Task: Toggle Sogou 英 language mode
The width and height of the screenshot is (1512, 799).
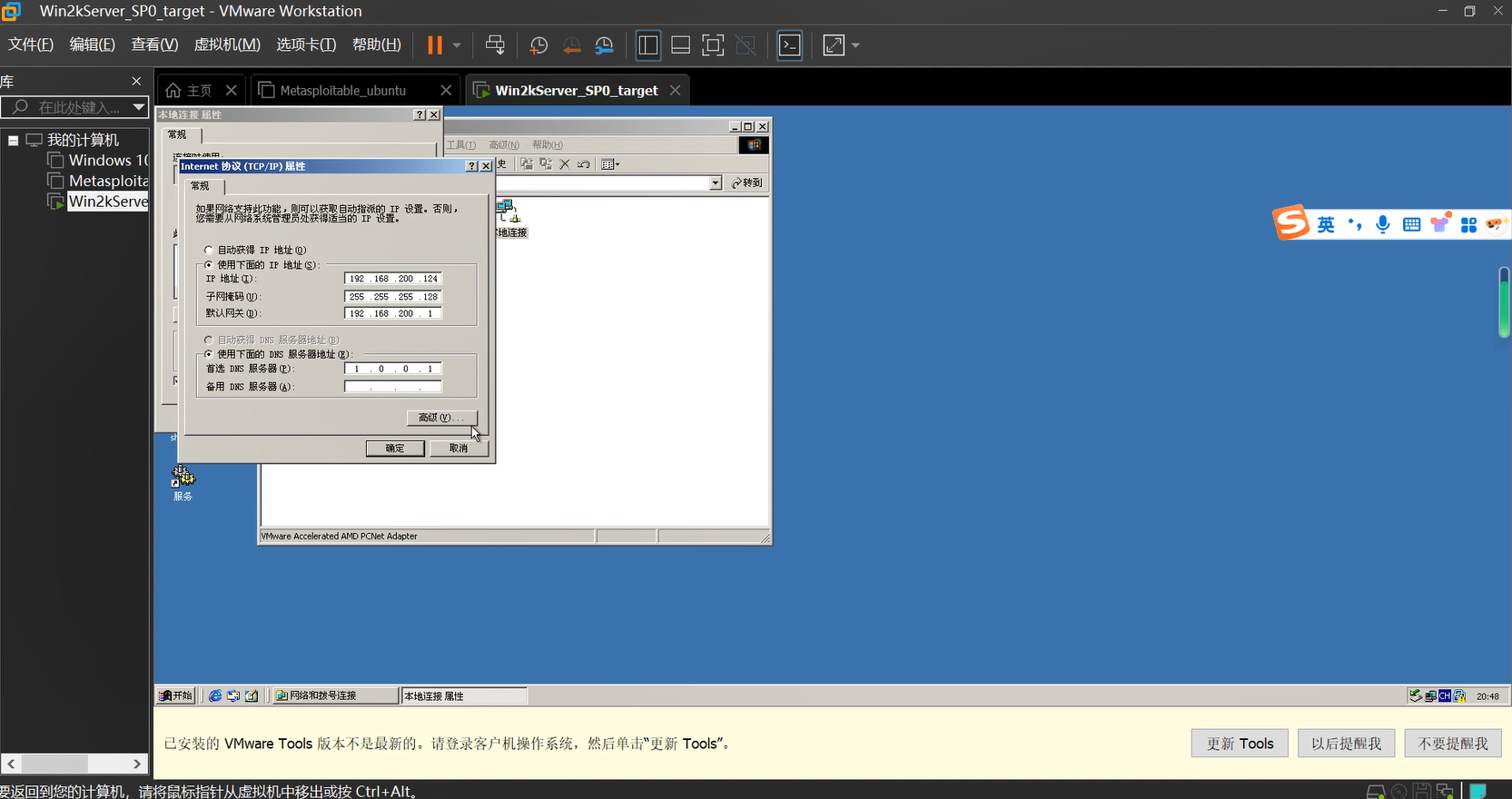Action: (x=1327, y=224)
